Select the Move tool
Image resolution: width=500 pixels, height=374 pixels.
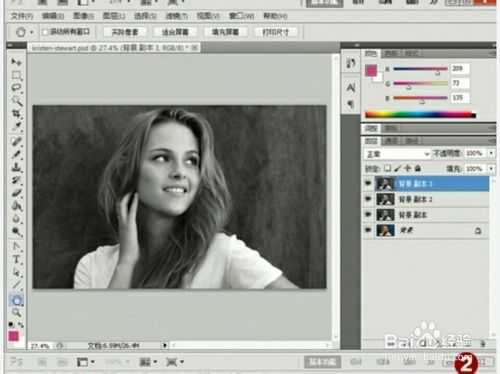(16, 62)
